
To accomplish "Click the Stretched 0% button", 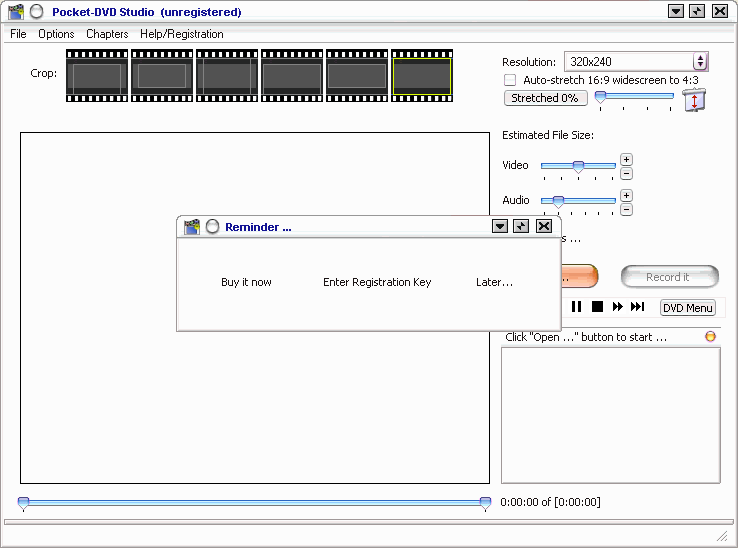I will 545,98.
